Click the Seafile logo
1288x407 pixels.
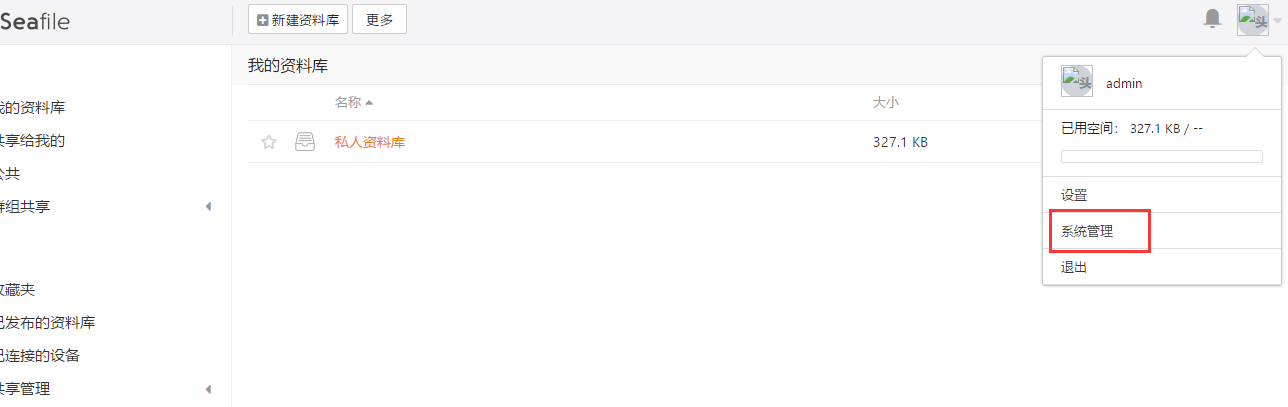pos(35,21)
